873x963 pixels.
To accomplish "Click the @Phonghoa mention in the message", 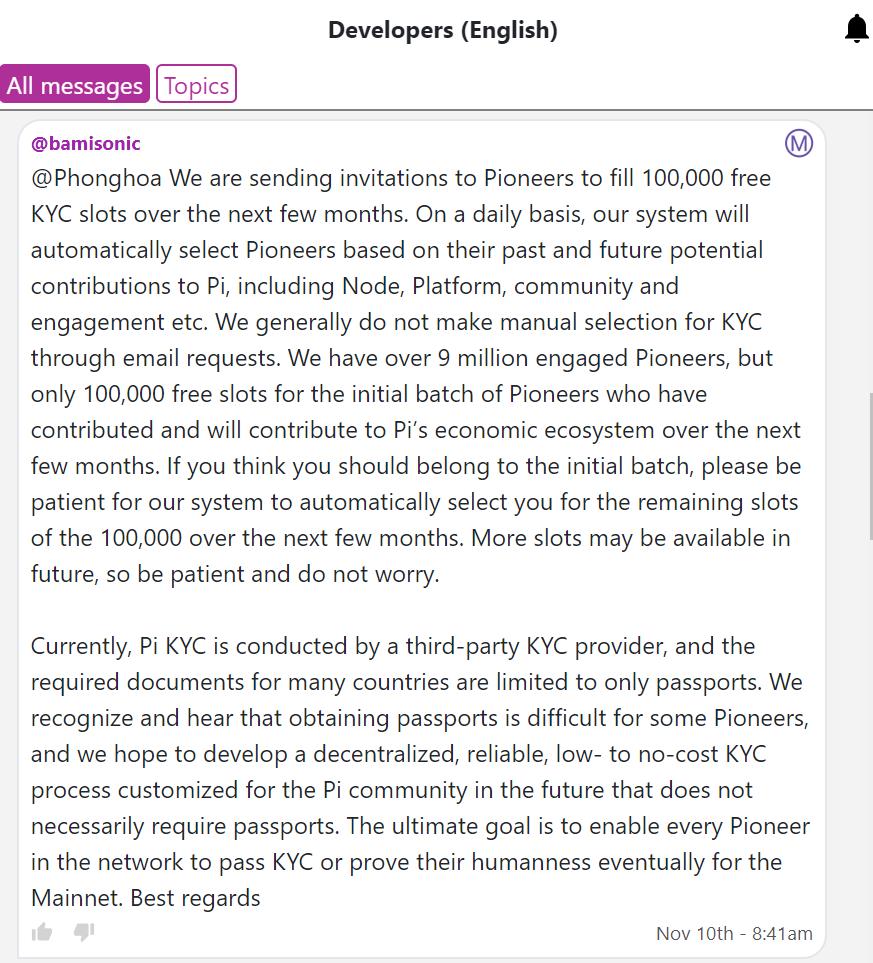I will (x=91, y=177).
